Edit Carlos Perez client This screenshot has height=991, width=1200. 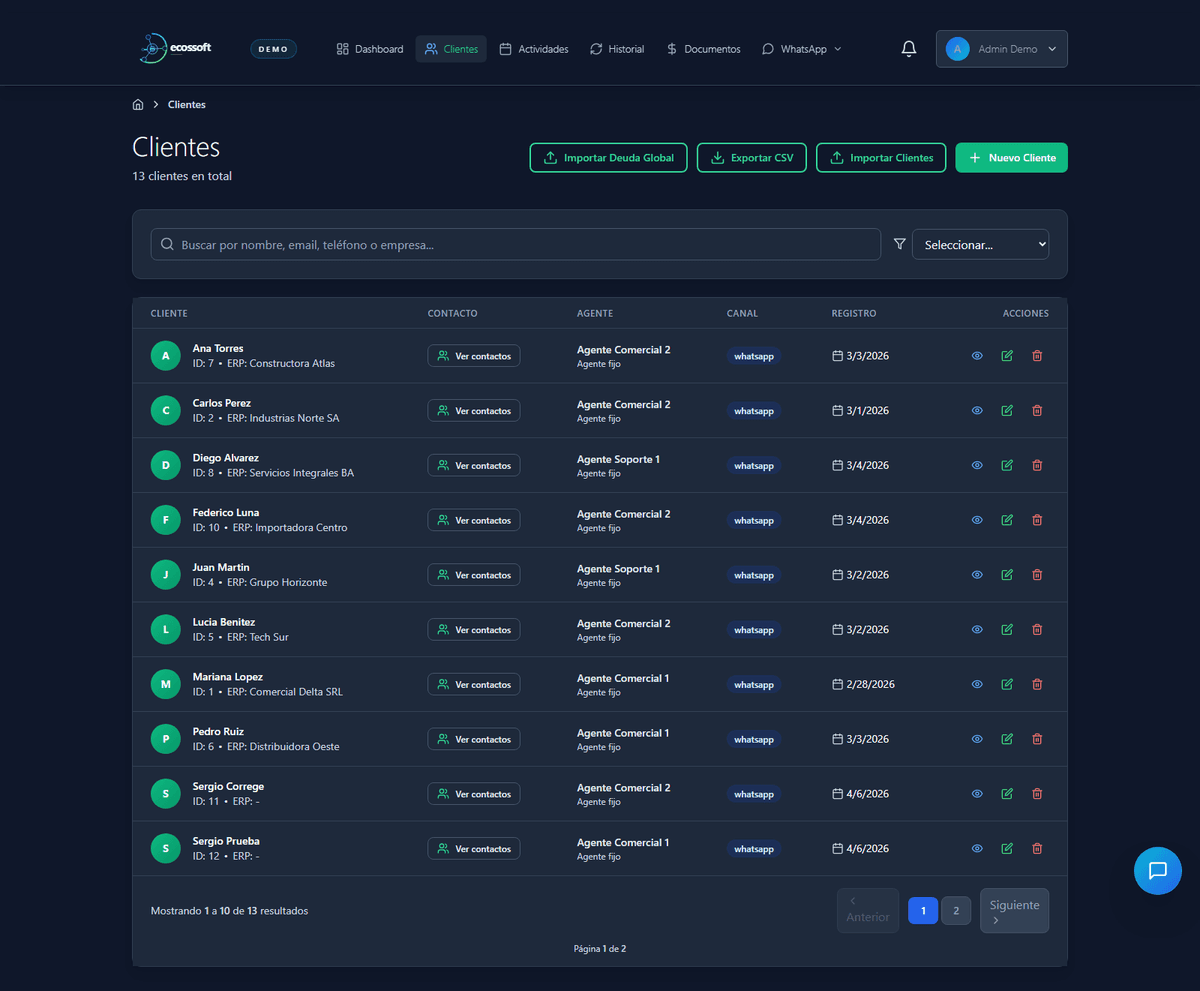pos(1007,411)
